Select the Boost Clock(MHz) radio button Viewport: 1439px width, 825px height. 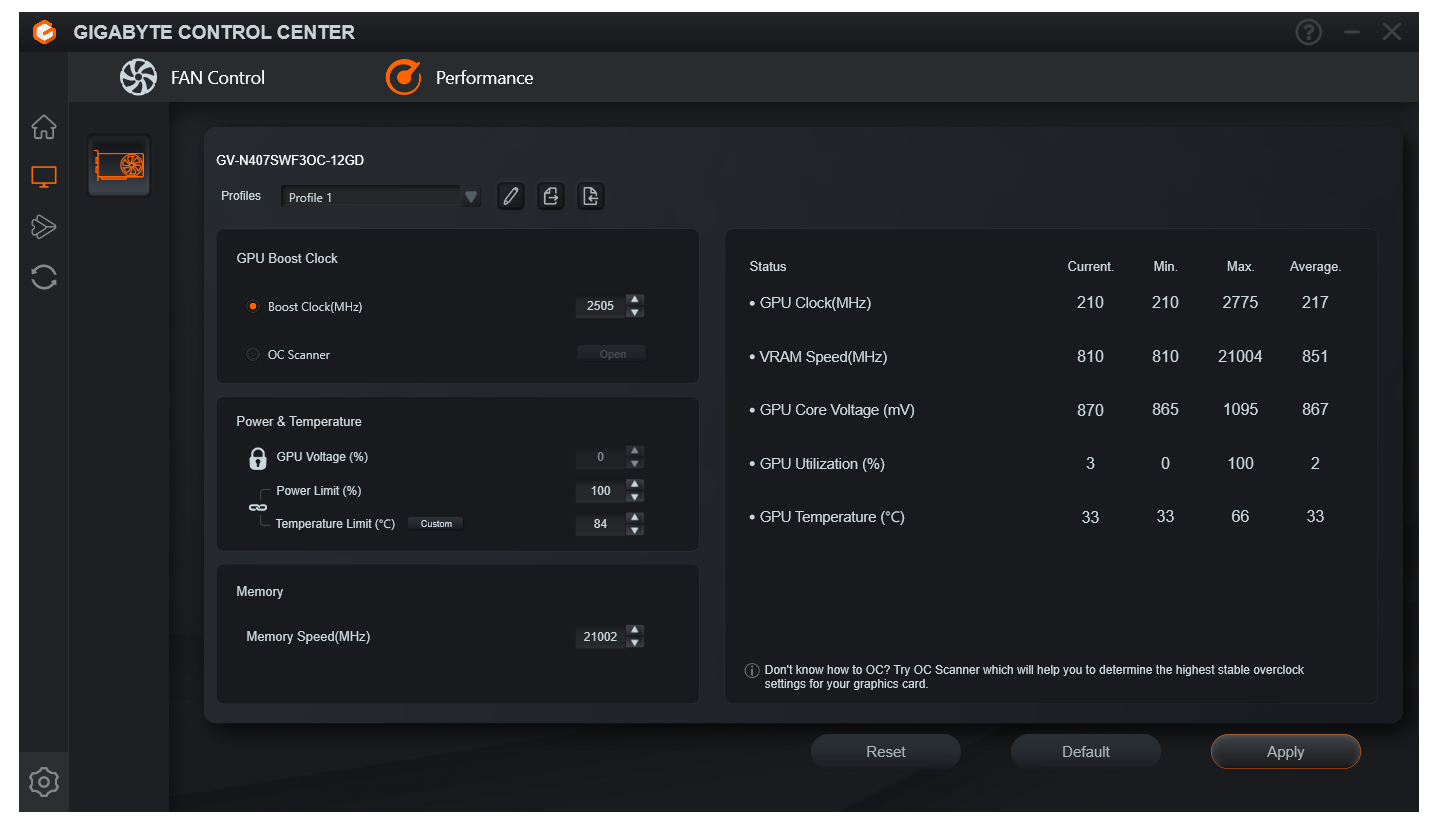click(x=252, y=307)
